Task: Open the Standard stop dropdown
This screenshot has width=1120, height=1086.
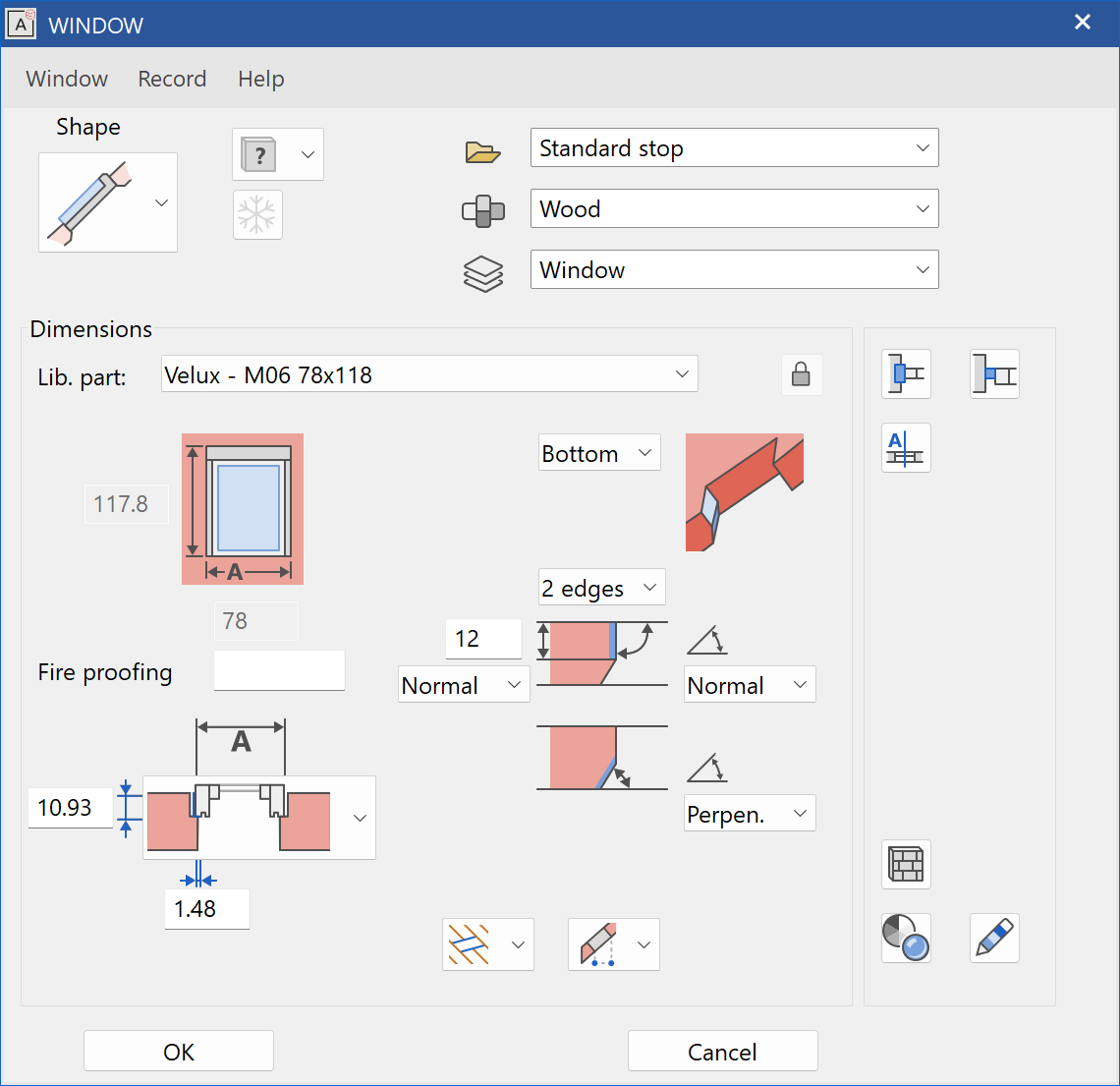Action: click(x=734, y=147)
